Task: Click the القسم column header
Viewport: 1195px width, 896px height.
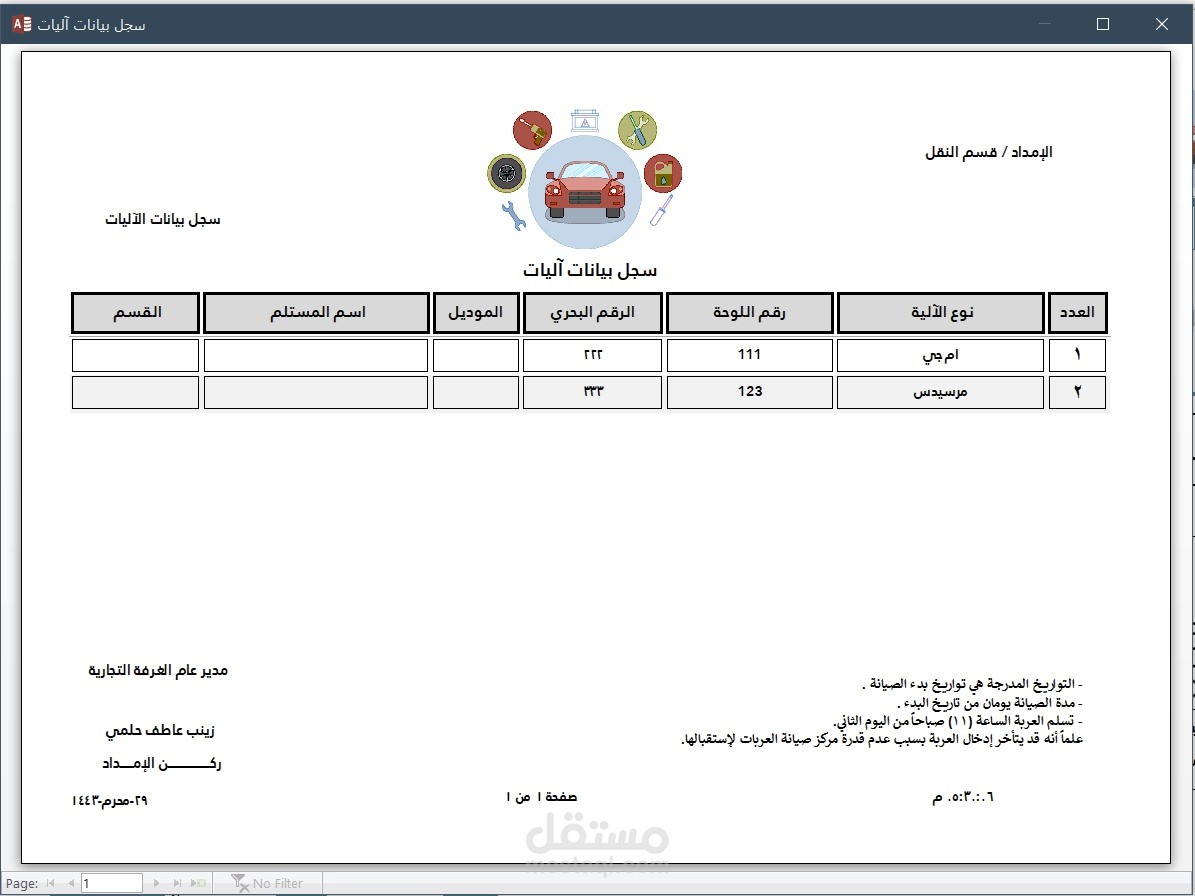Action: click(x=136, y=312)
